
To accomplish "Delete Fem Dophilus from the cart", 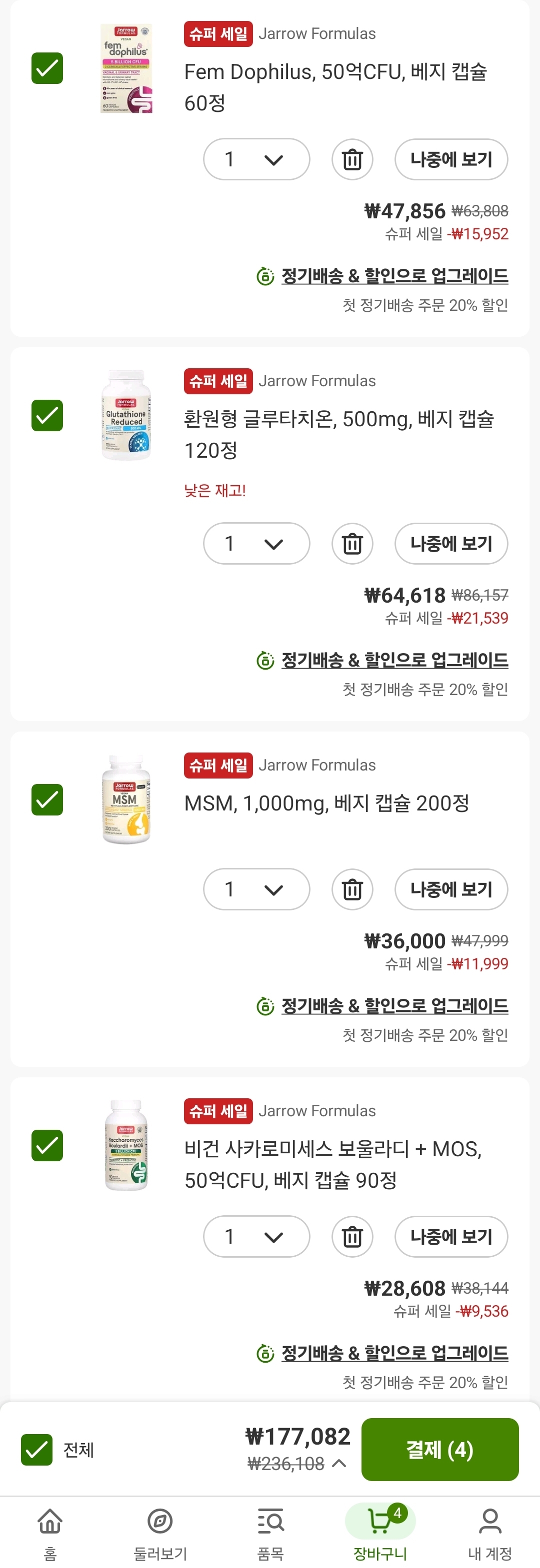I will pyautogui.click(x=352, y=159).
